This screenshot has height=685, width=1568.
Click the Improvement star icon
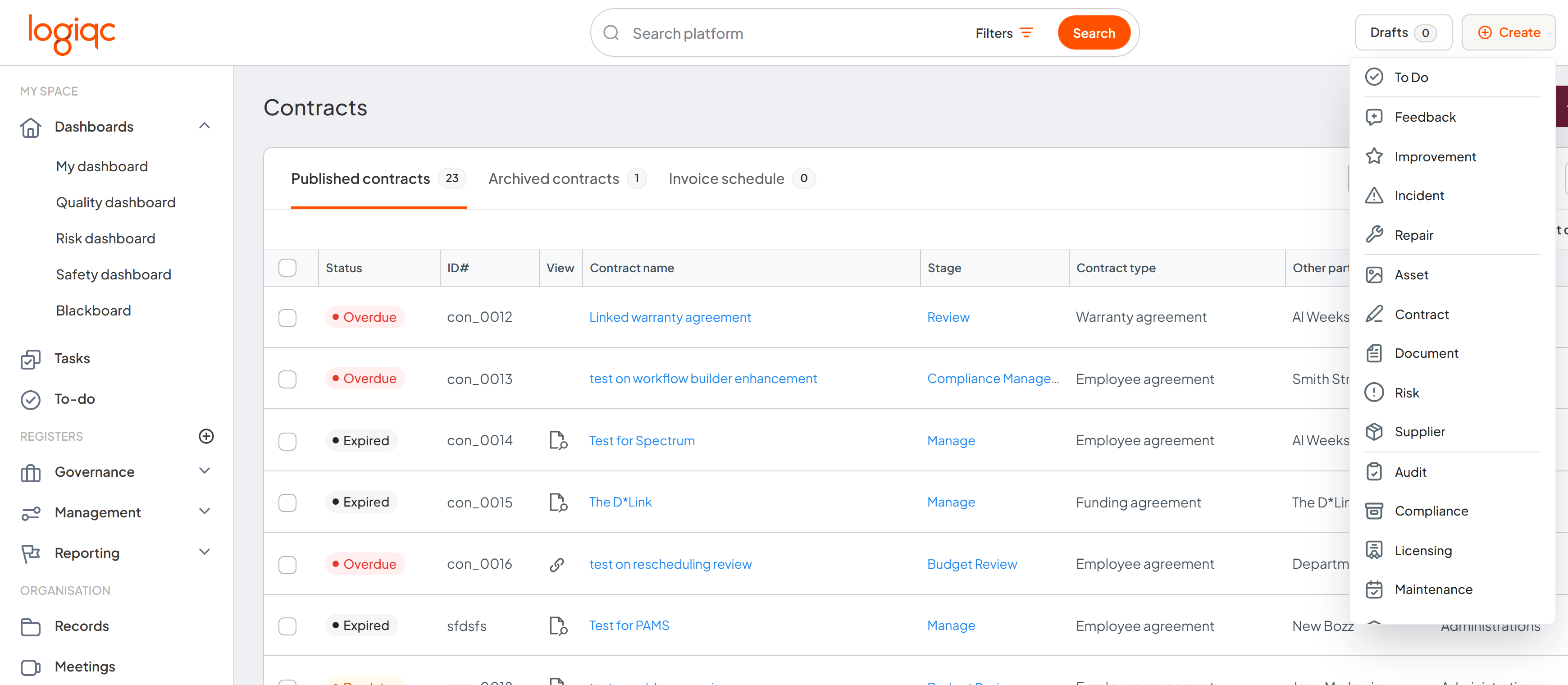(1374, 156)
